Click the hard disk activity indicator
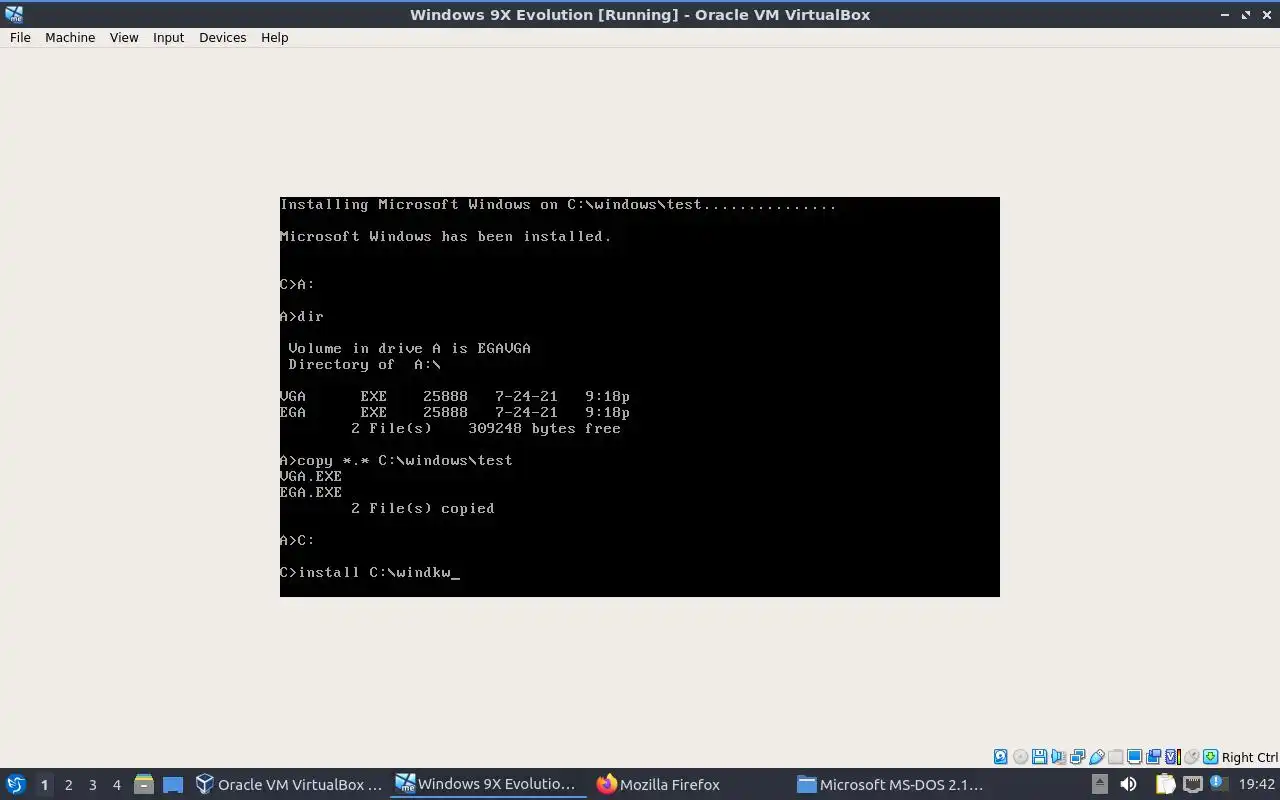This screenshot has width=1280, height=800. 1001,757
